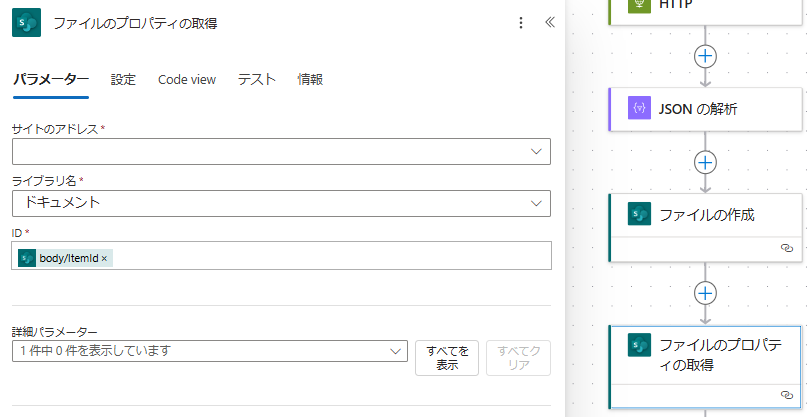Click the HTTP action icon
Screen dimensions: 811x417
tap(639, 5)
